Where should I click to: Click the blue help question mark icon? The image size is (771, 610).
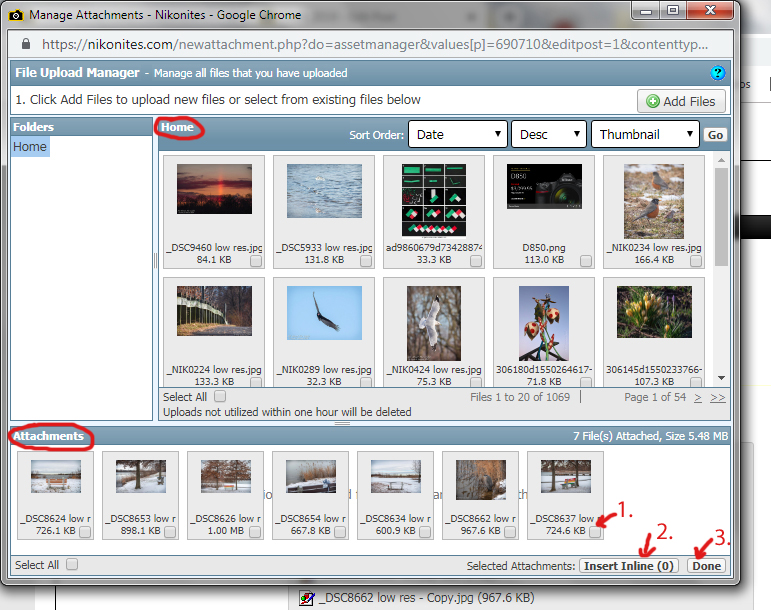pos(717,73)
